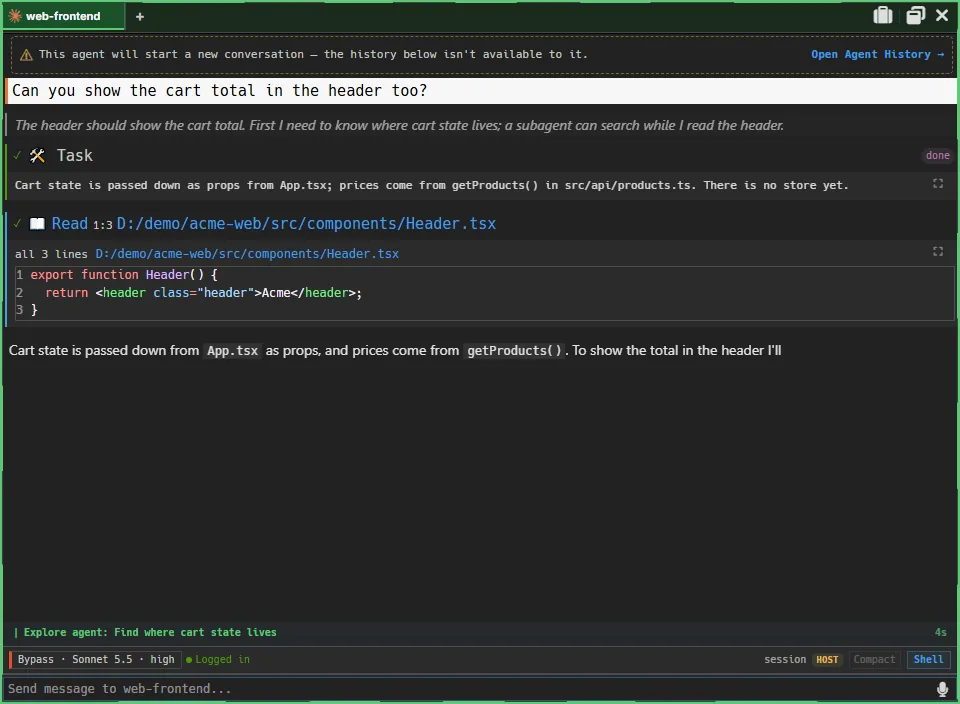The height and width of the screenshot is (704, 960).
Task: Click code line 2 with return header
Action: [203, 293]
